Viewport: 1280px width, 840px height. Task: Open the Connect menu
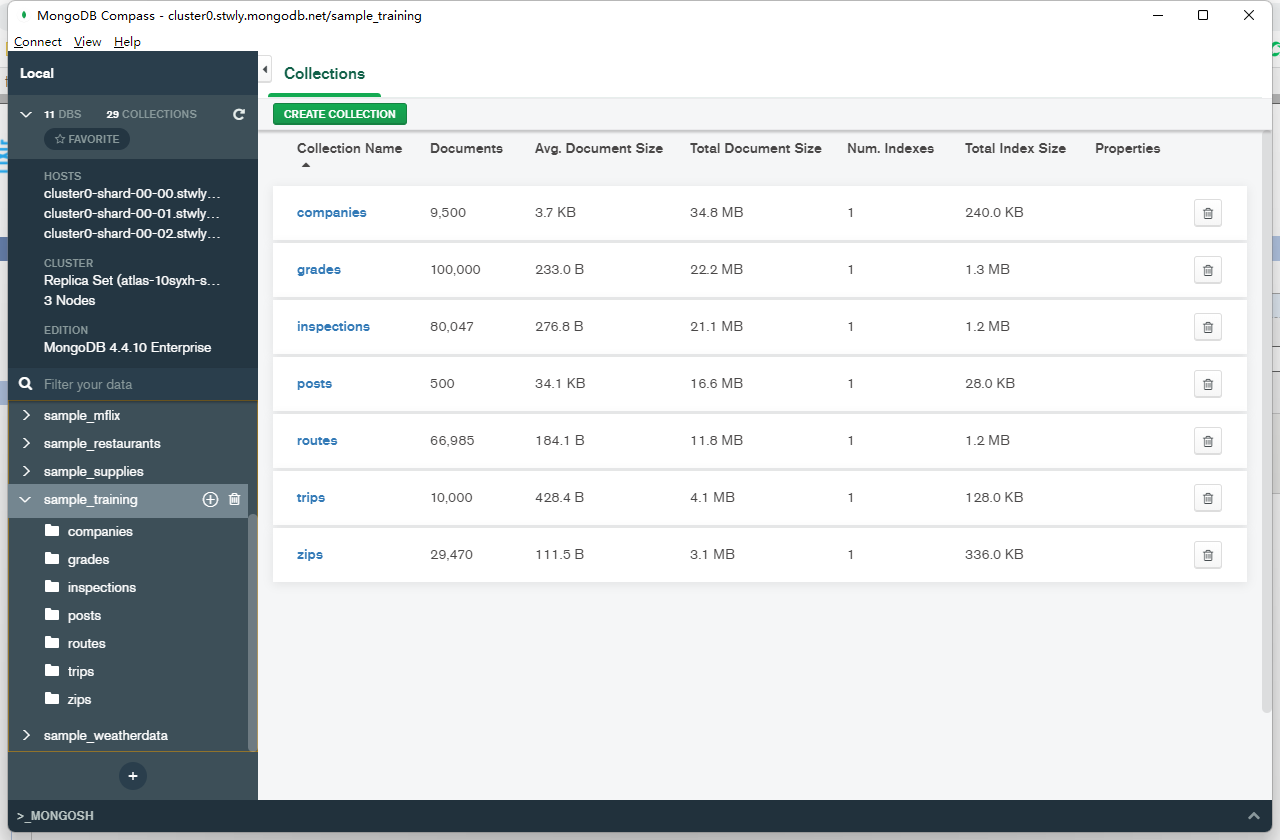(x=38, y=42)
